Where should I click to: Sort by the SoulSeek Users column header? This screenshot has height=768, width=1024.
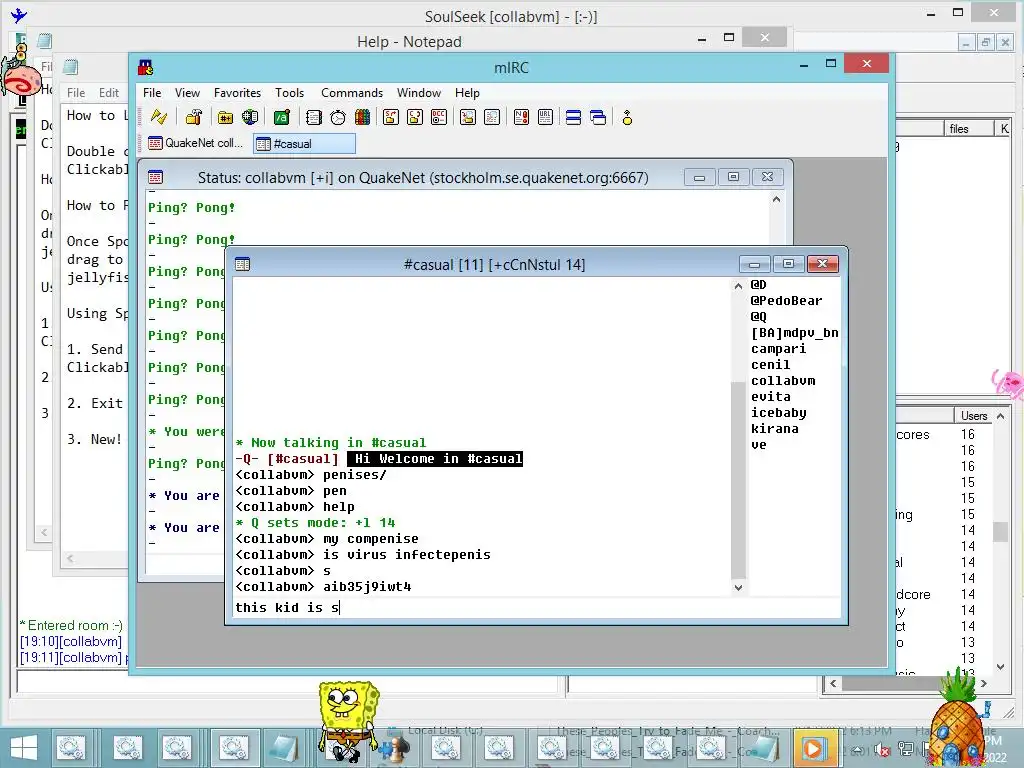(974, 416)
